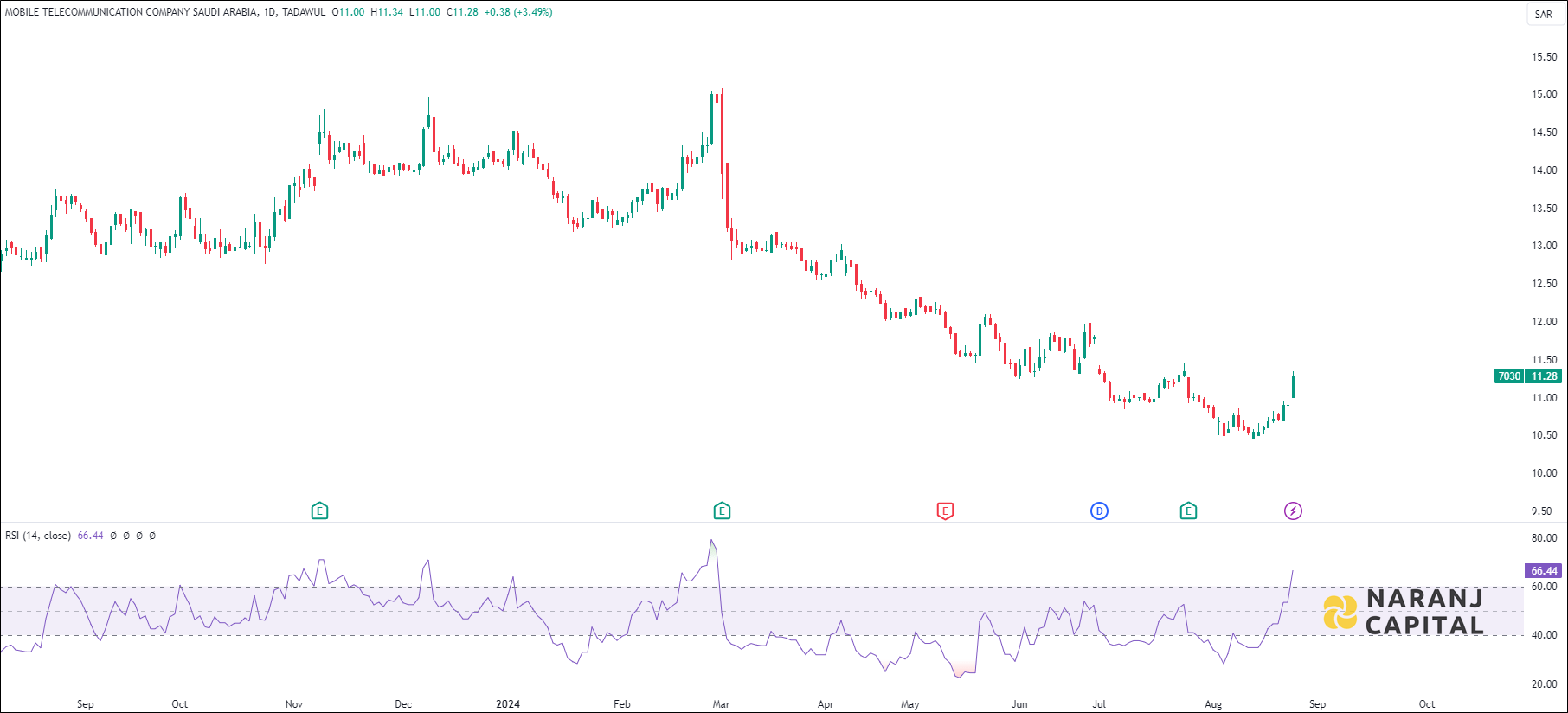Click the 10.00 price axis label
This screenshot has width=1568, height=713.
pos(1544,473)
